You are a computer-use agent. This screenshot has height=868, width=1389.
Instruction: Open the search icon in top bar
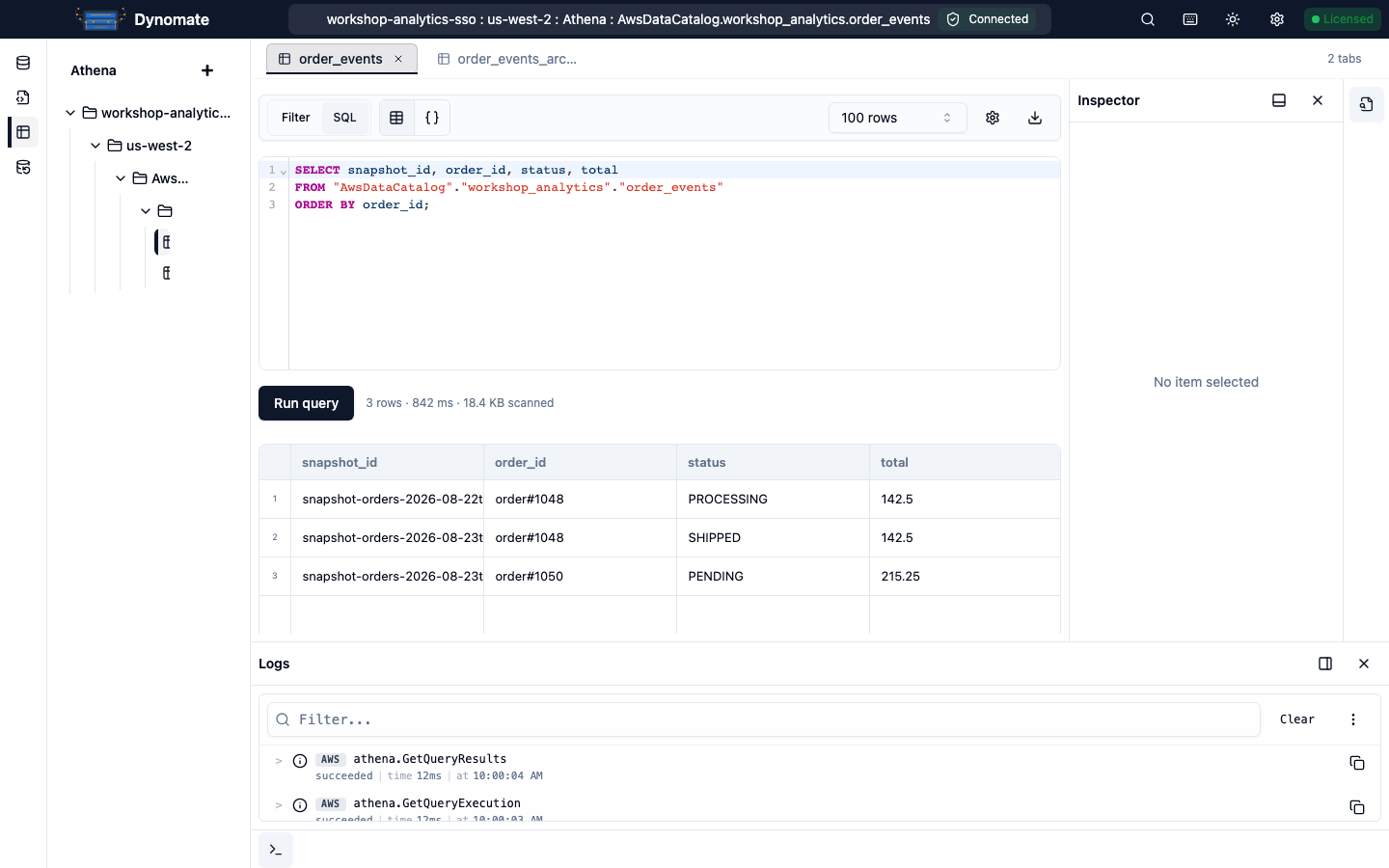1148,19
